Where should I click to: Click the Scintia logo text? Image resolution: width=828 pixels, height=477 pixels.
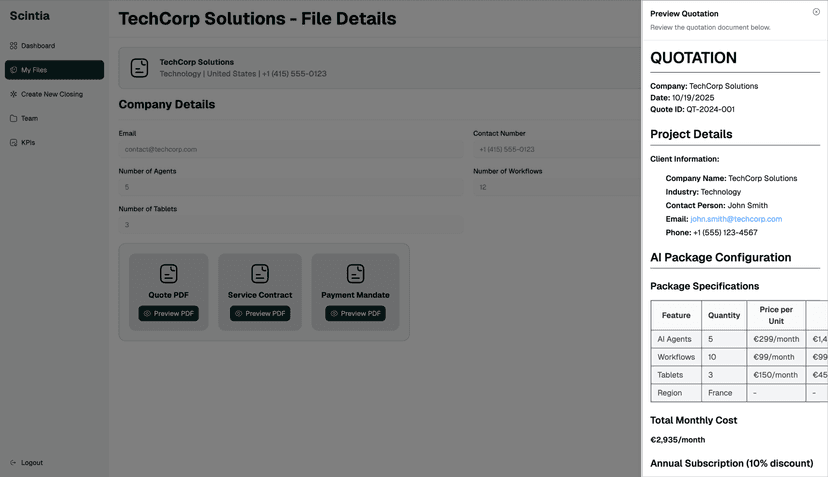(30, 16)
